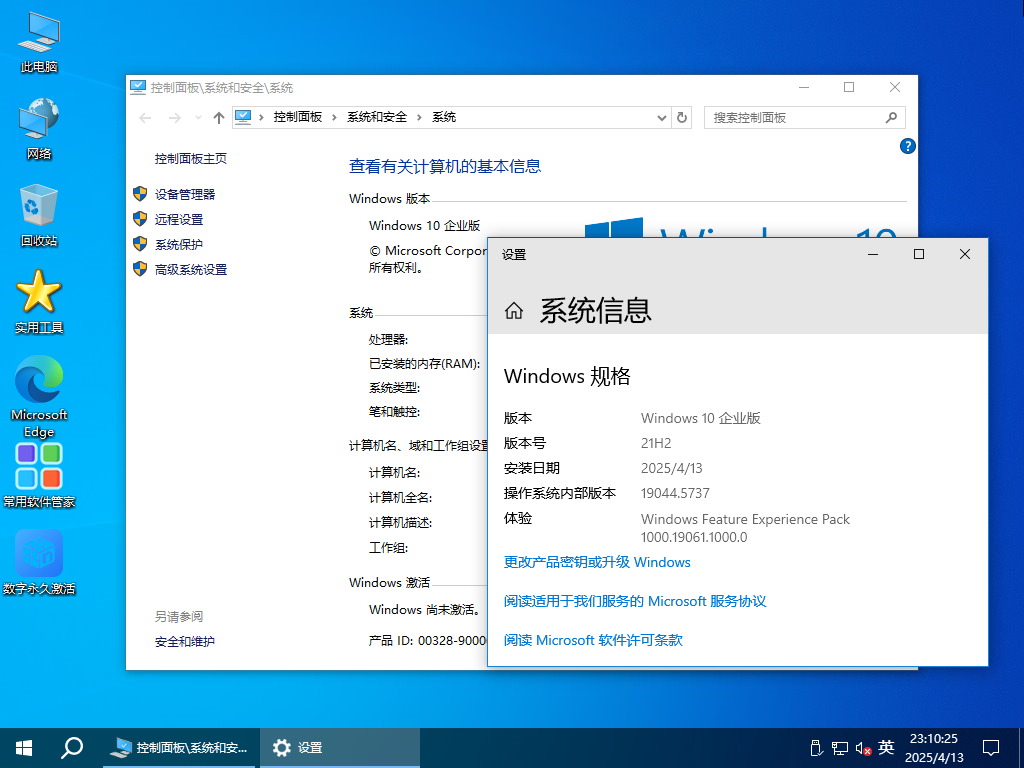Open the 实用工具 star icon
This screenshot has width=1024, height=768.
coord(39,302)
